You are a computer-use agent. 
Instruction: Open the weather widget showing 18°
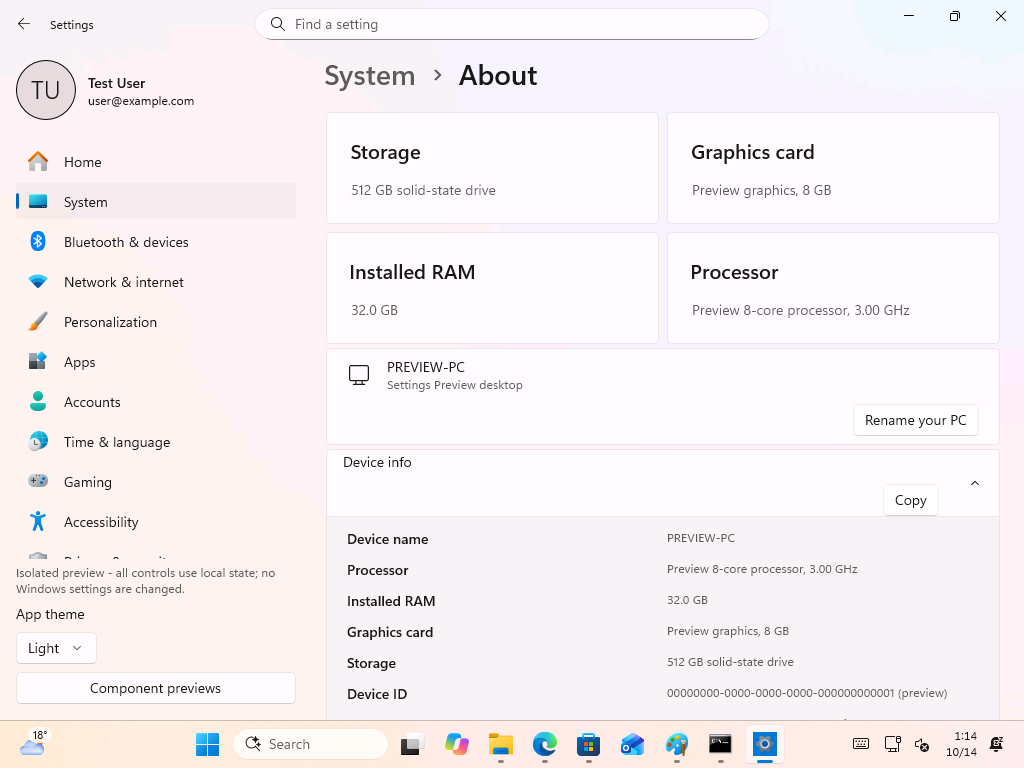33,744
